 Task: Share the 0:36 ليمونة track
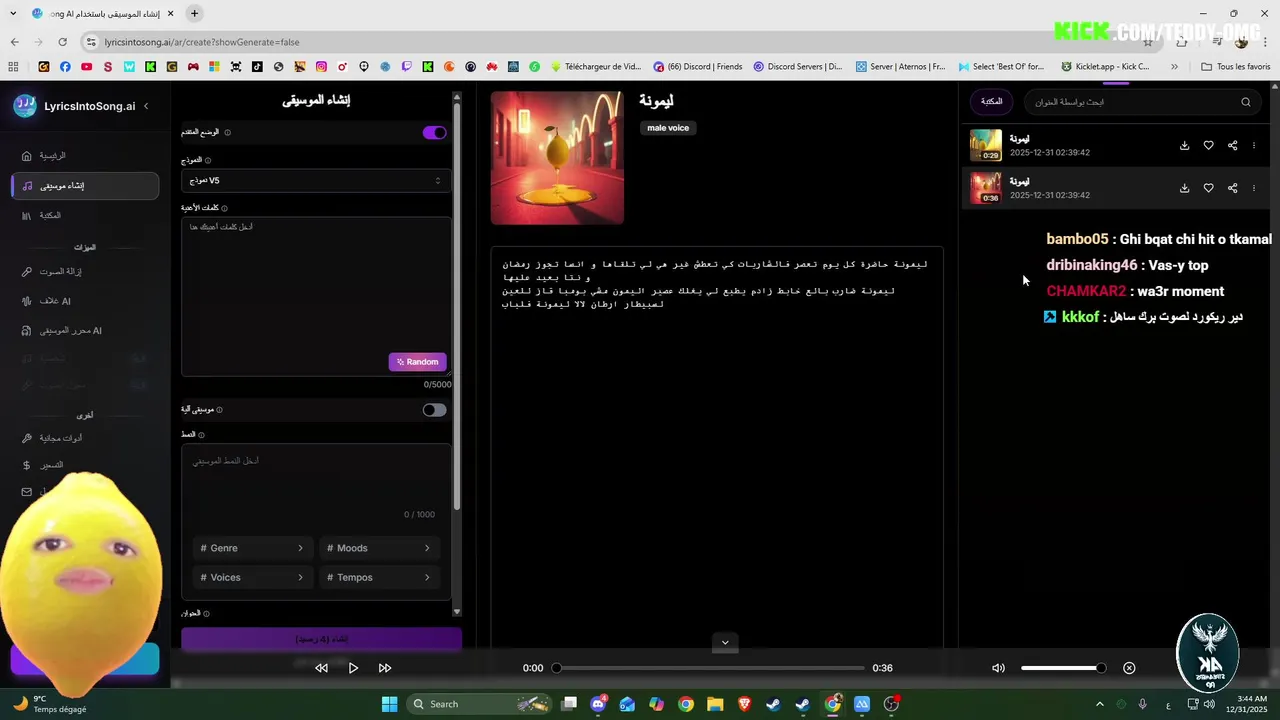point(1232,188)
